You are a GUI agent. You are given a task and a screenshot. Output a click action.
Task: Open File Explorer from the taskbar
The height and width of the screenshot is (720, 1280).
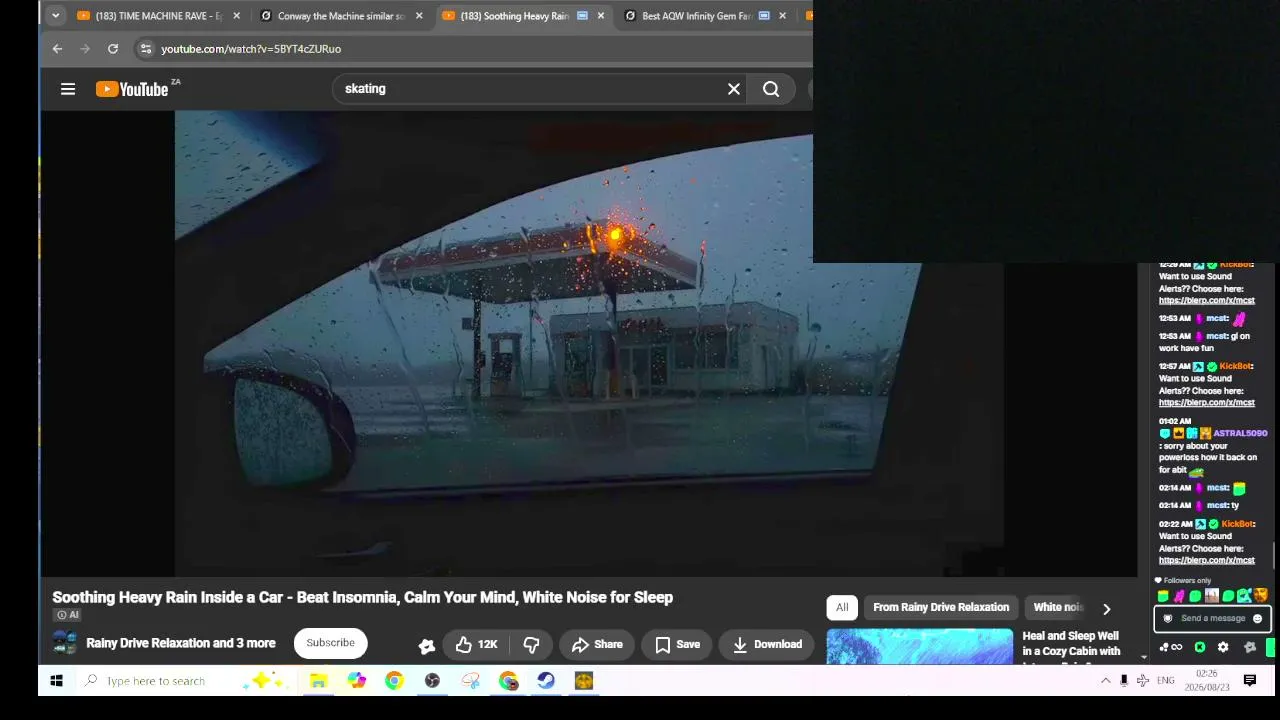point(318,681)
